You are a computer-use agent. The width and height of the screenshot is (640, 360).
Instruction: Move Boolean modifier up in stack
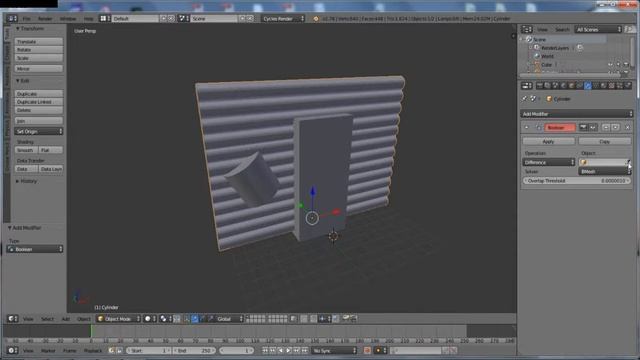[x=606, y=128]
